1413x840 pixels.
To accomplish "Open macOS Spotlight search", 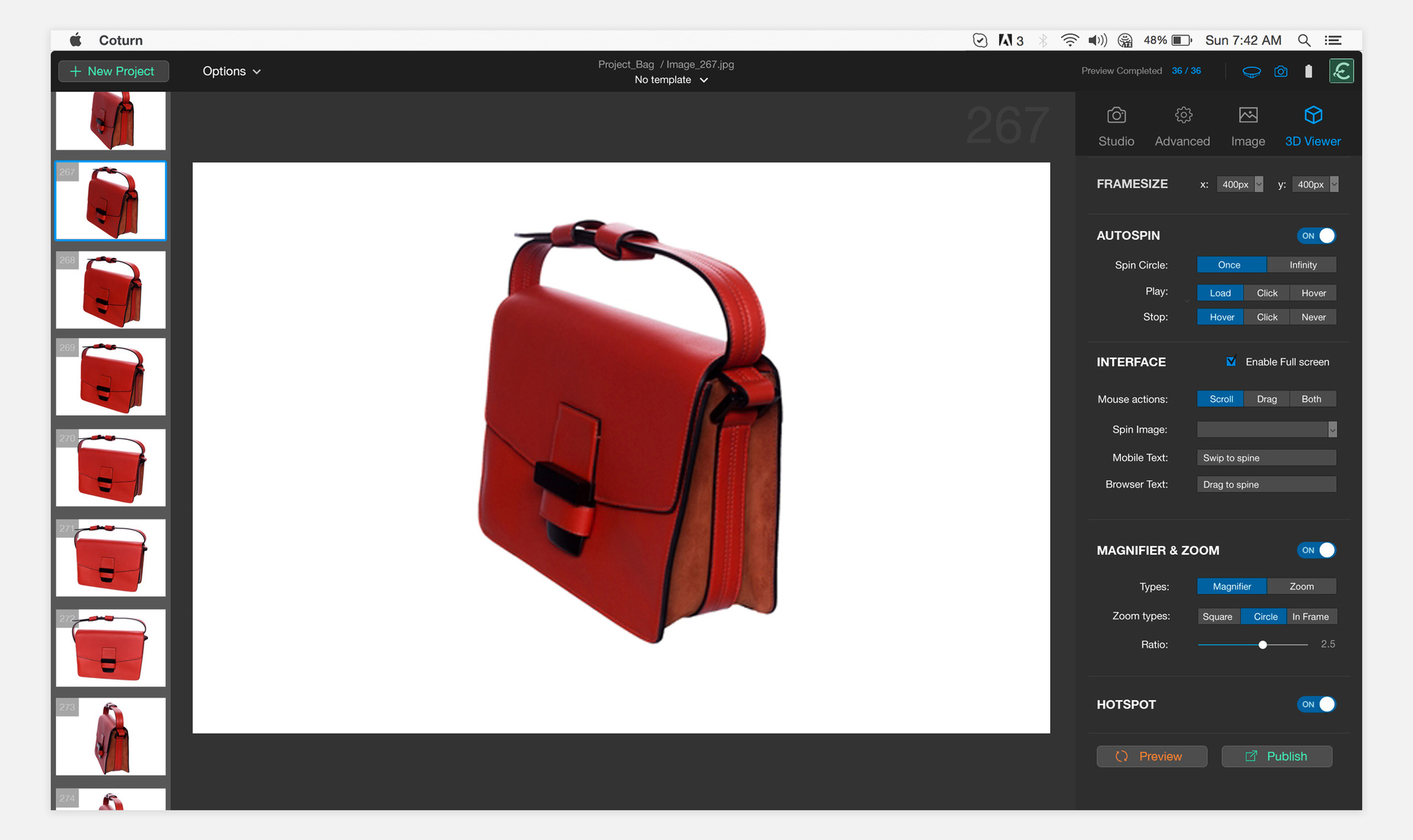I will (1304, 40).
